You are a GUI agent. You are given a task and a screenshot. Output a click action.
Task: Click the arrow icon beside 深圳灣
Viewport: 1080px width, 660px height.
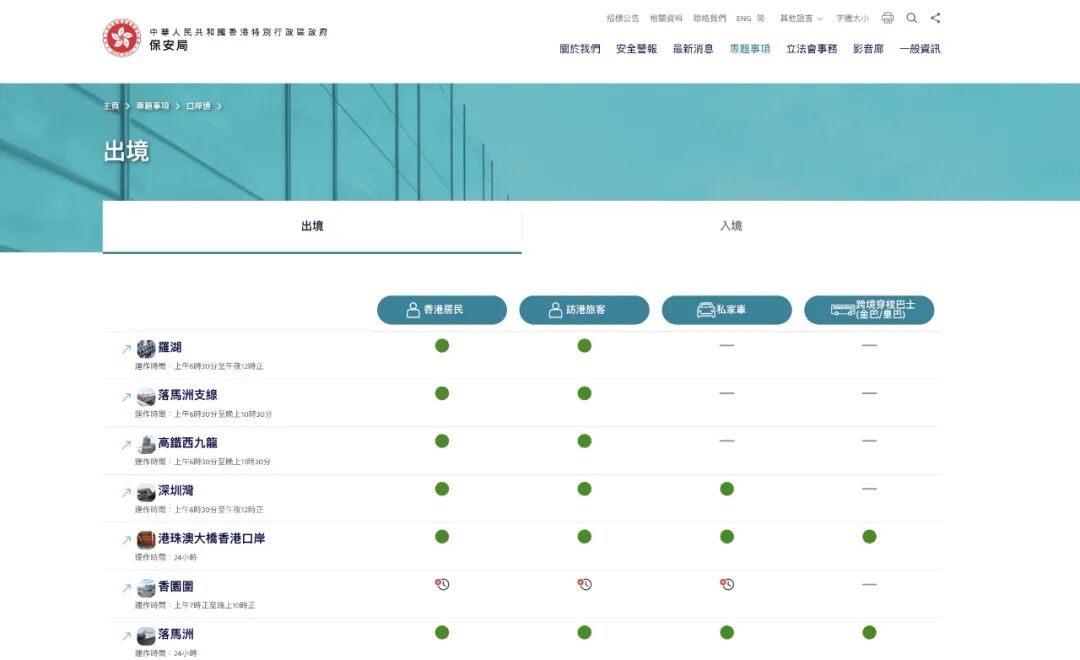pos(126,493)
